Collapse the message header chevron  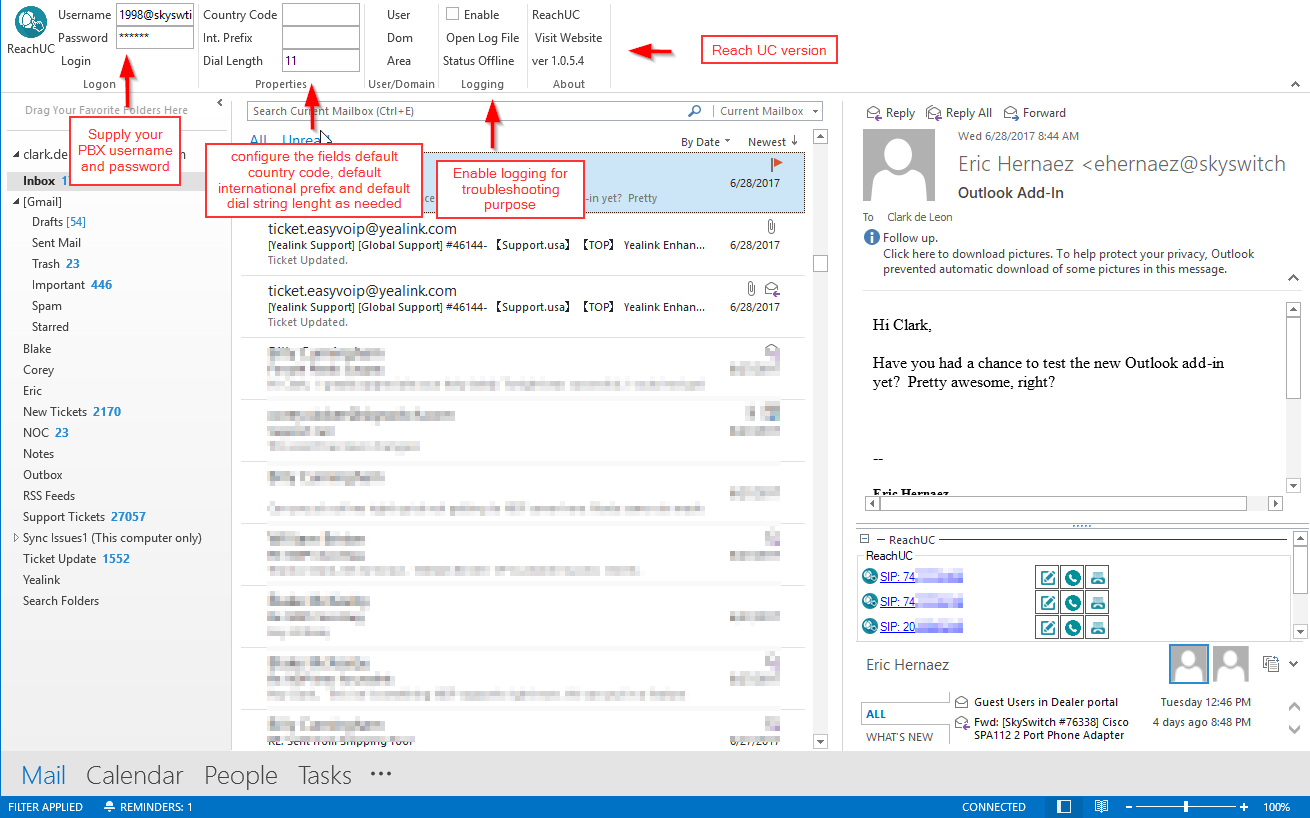(x=1295, y=276)
